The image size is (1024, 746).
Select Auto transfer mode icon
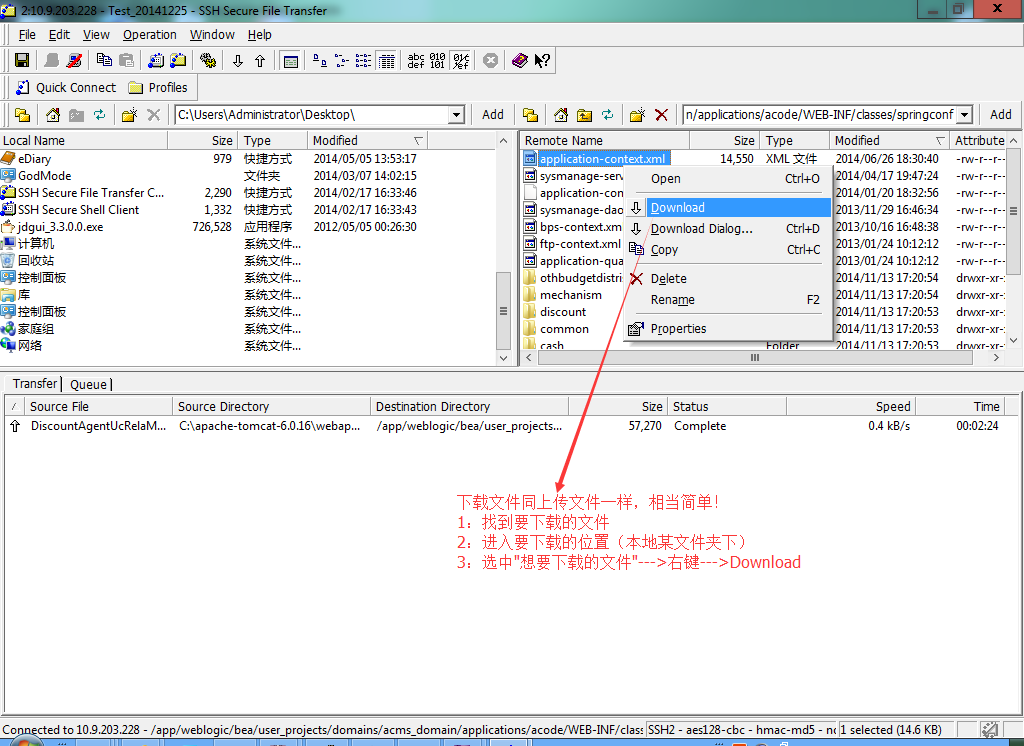(x=461, y=61)
